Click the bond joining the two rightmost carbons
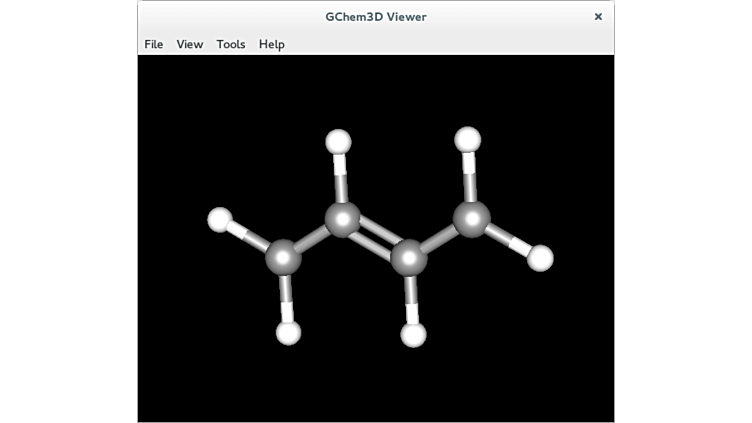Image resolution: width=752 pixels, height=423 pixels. click(440, 237)
